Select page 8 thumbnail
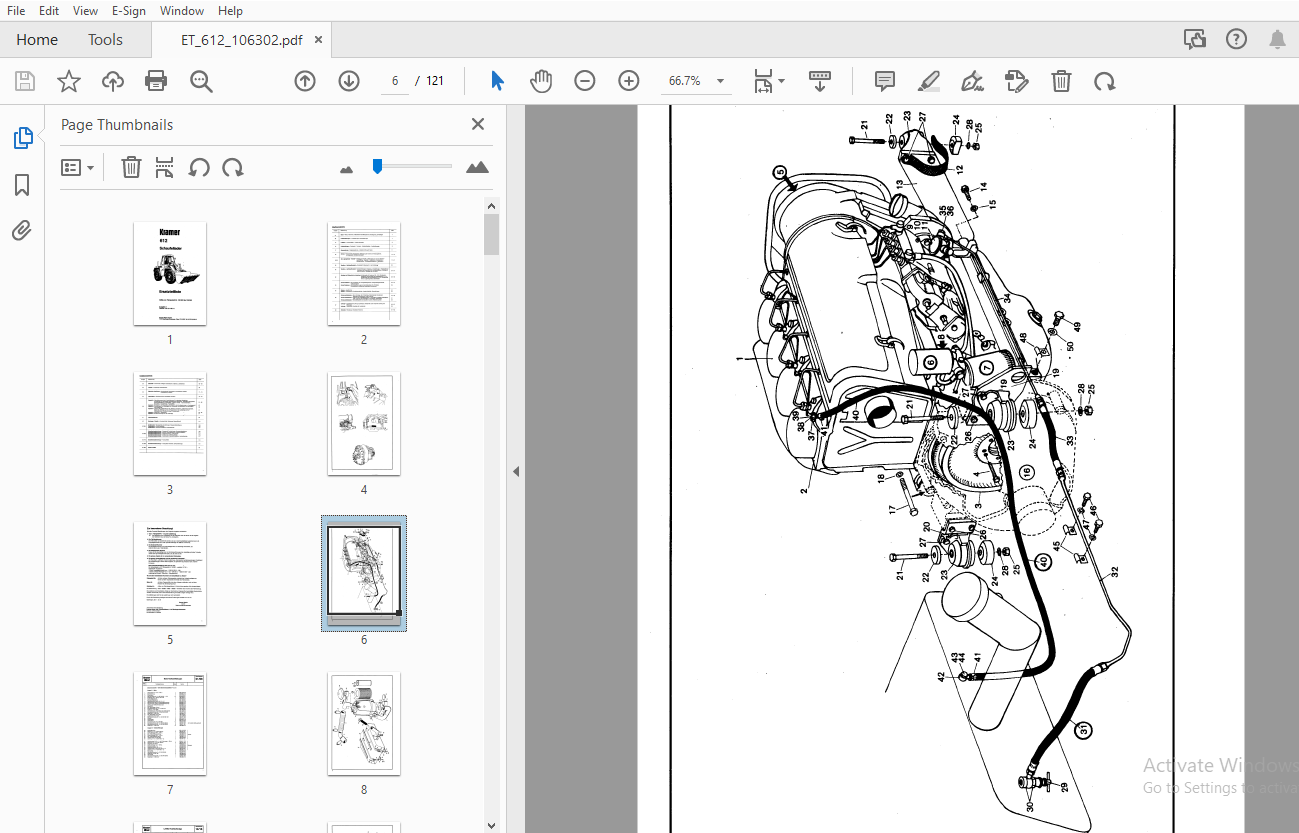 (364, 723)
